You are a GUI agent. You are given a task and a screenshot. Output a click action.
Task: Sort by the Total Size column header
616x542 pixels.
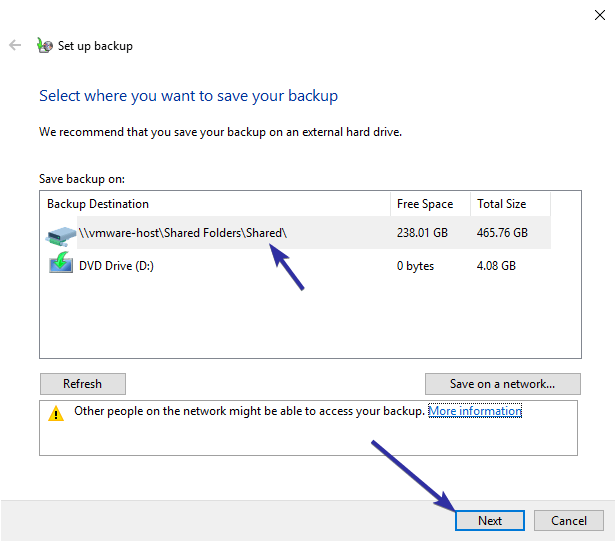(501, 204)
